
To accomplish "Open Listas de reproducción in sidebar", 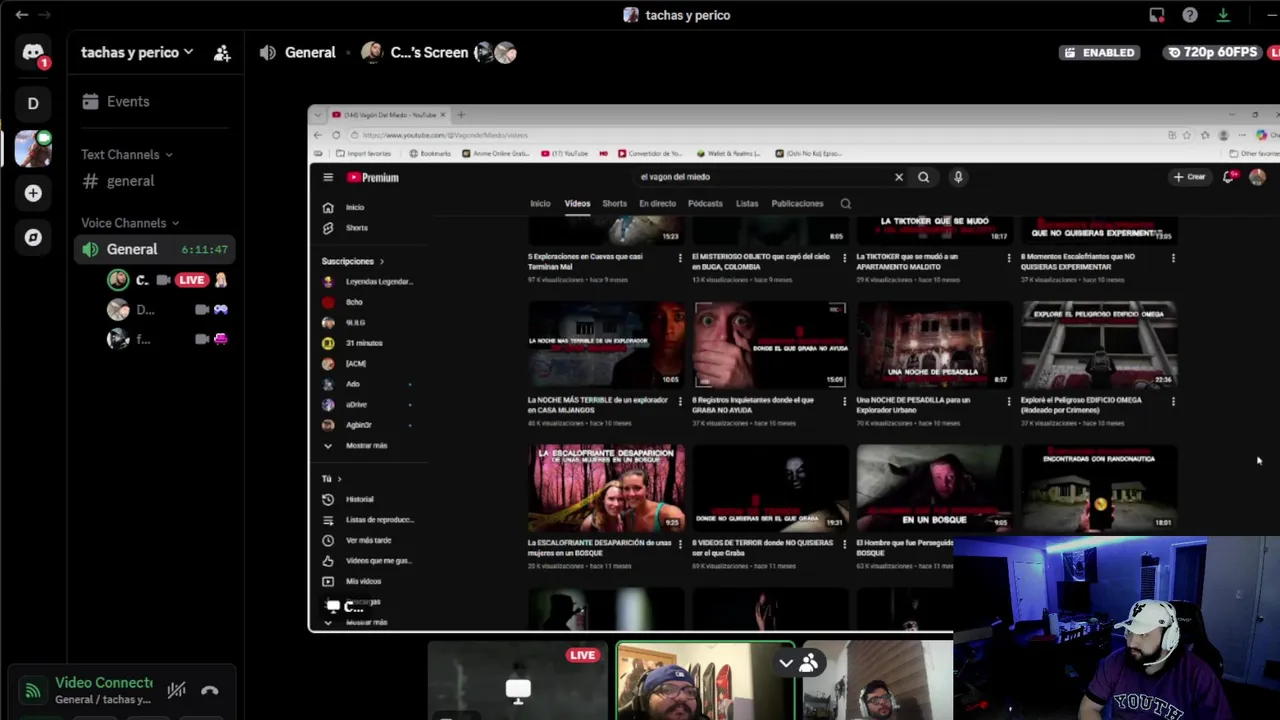I will pos(367,520).
